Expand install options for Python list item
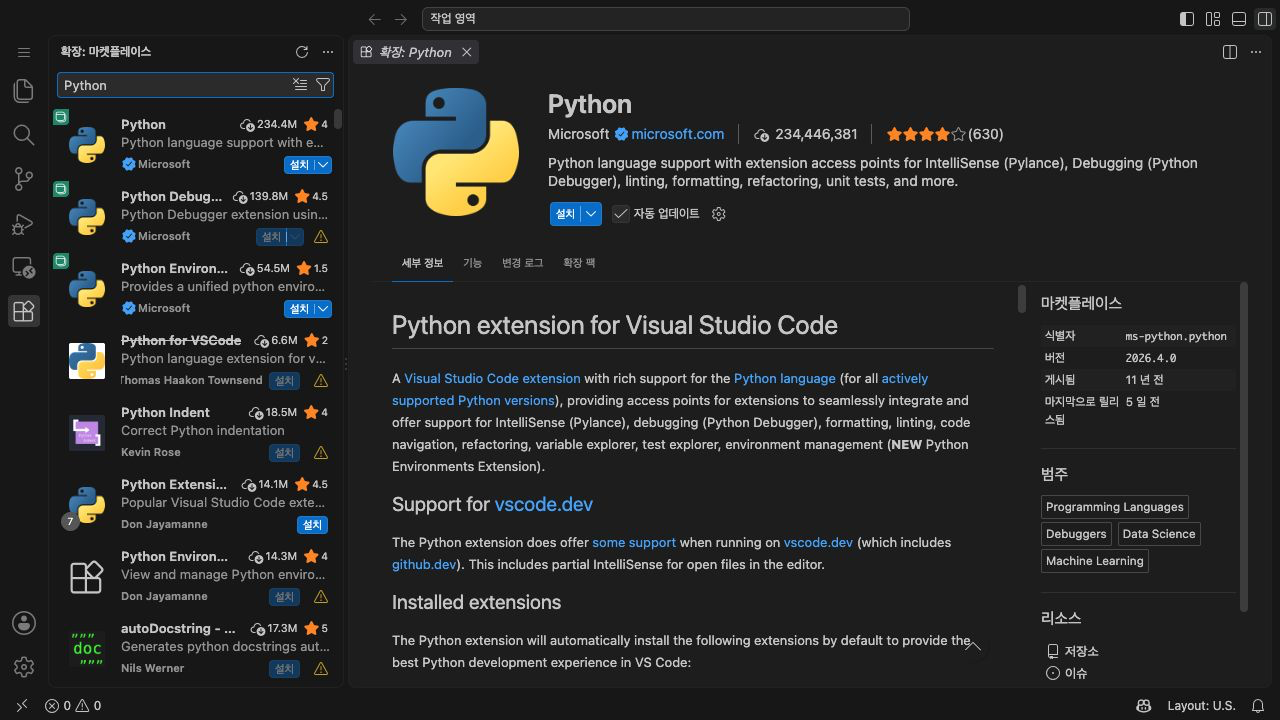 click(x=323, y=165)
